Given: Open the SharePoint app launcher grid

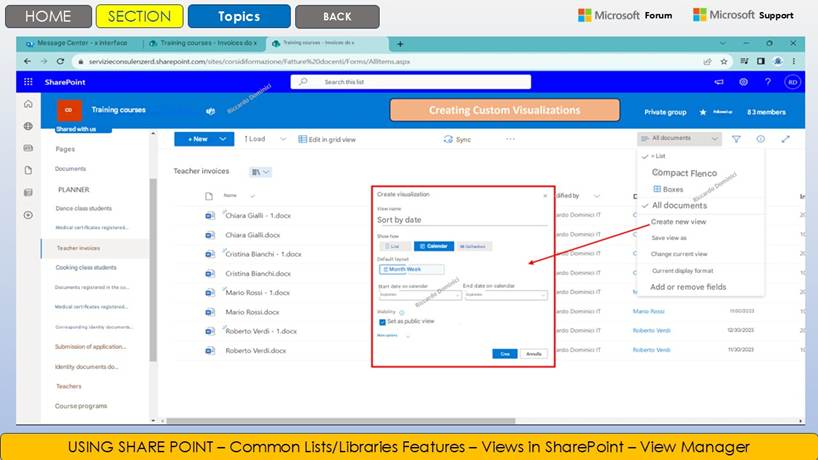Looking at the screenshot, I should [x=28, y=82].
